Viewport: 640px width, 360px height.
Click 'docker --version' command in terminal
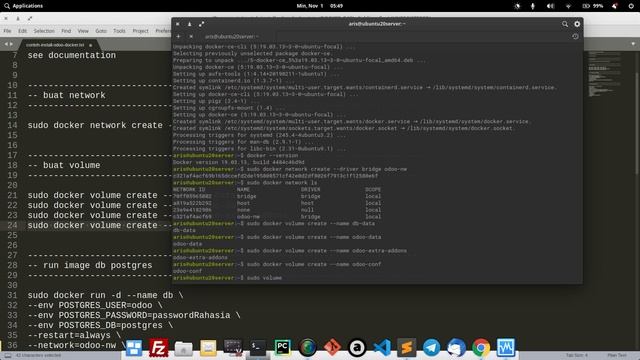point(272,156)
